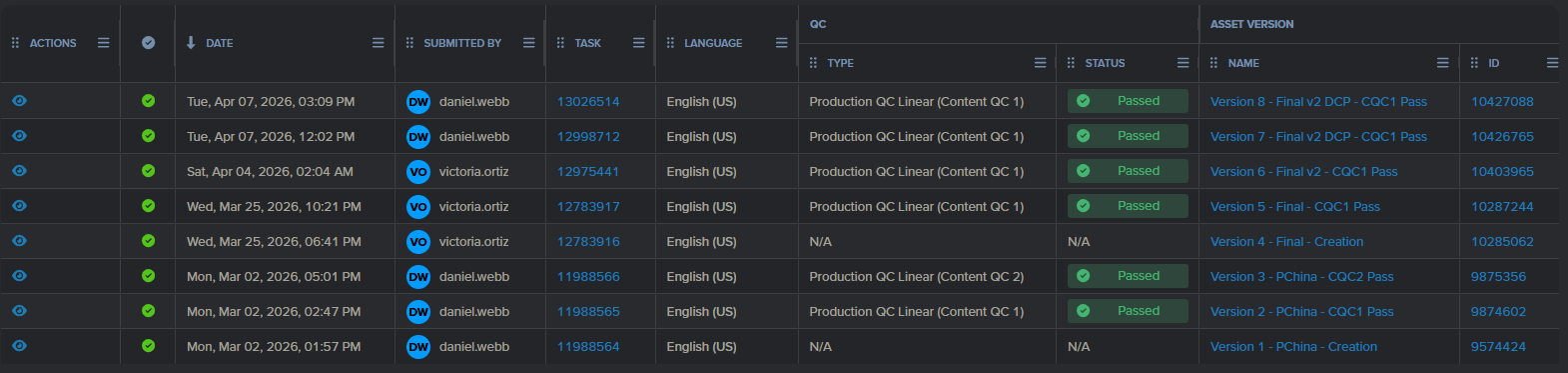Open the Language column menu
The width and height of the screenshot is (1568, 373).
pos(781,43)
